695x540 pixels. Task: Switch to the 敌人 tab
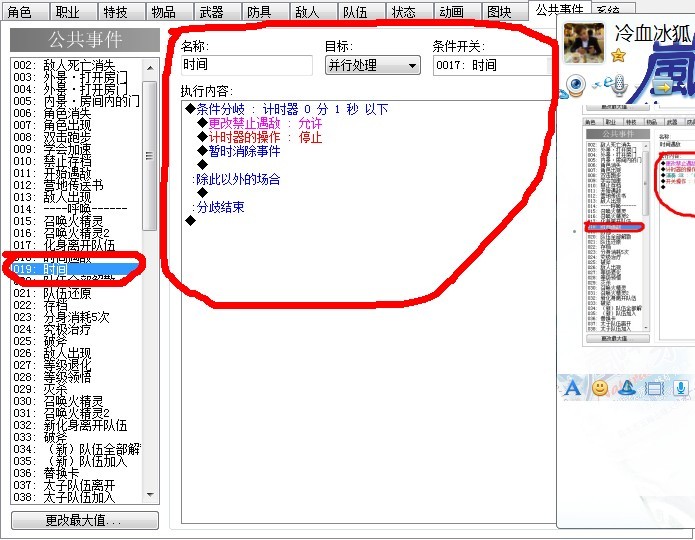point(313,11)
